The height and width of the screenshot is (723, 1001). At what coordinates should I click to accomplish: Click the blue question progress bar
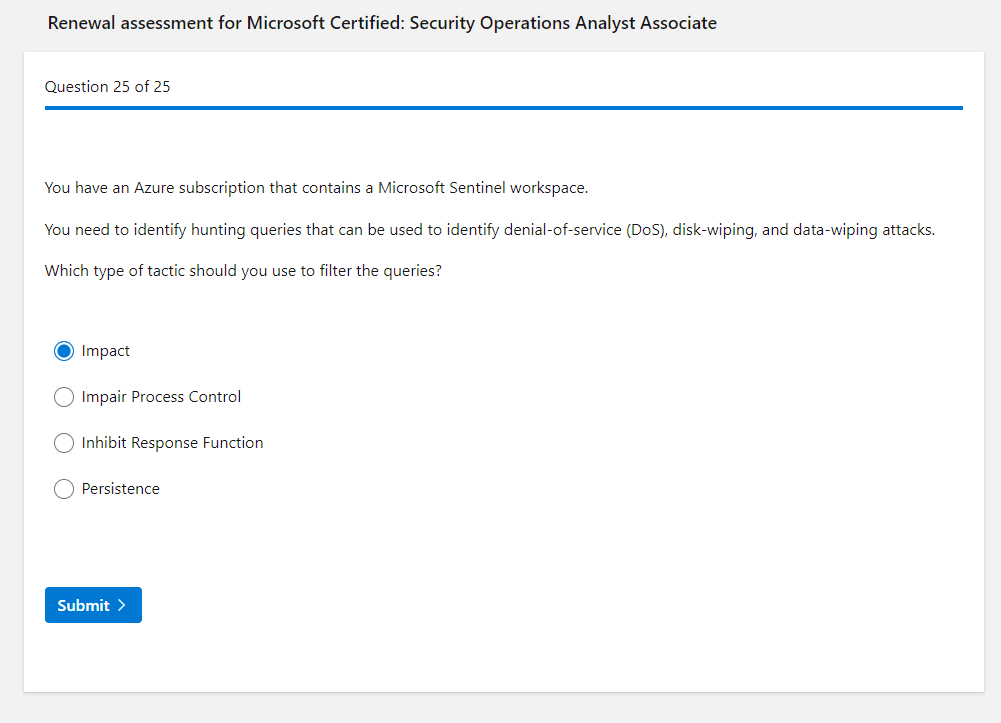coord(503,107)
